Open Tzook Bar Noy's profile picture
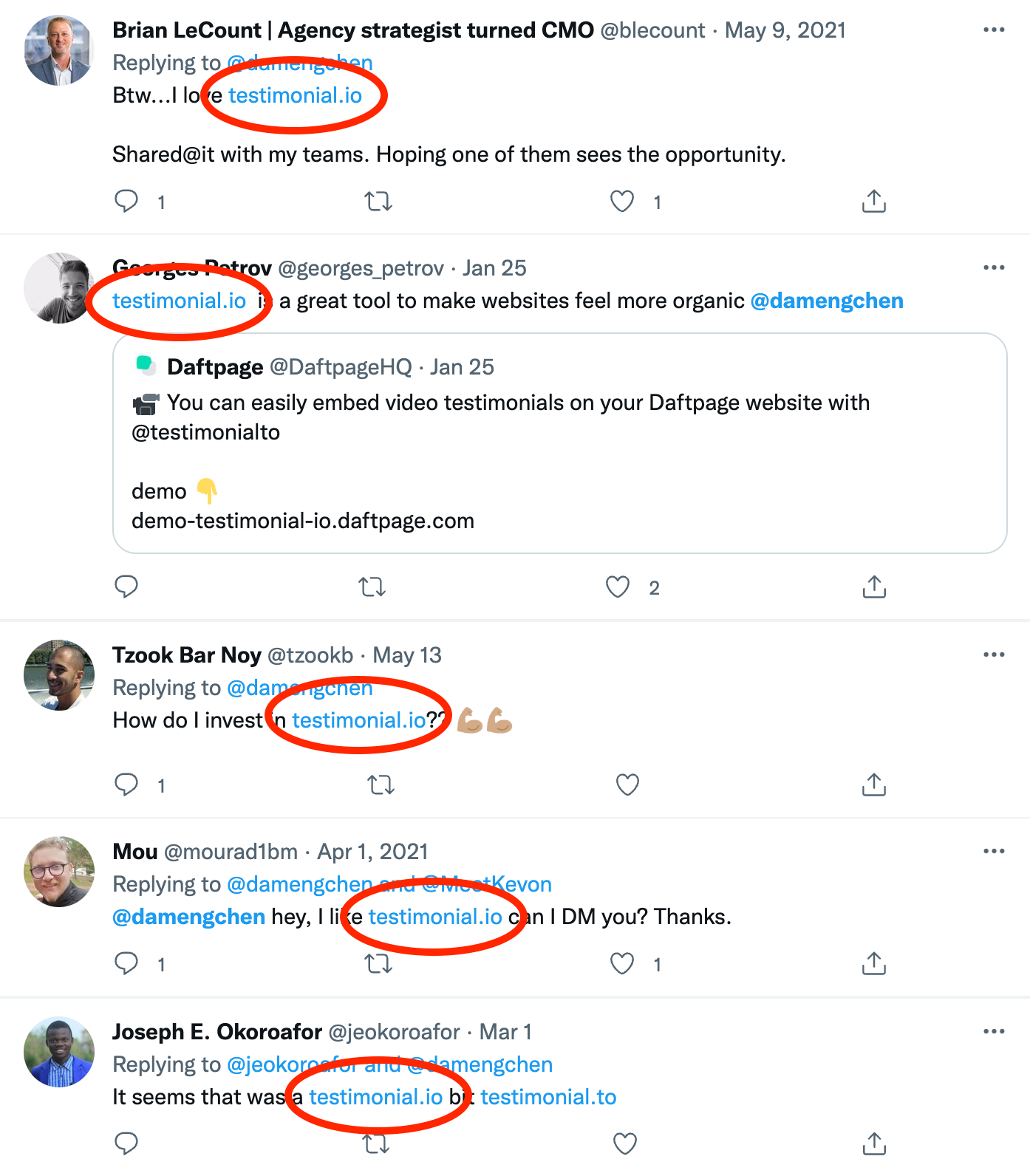 click(59, 675)
